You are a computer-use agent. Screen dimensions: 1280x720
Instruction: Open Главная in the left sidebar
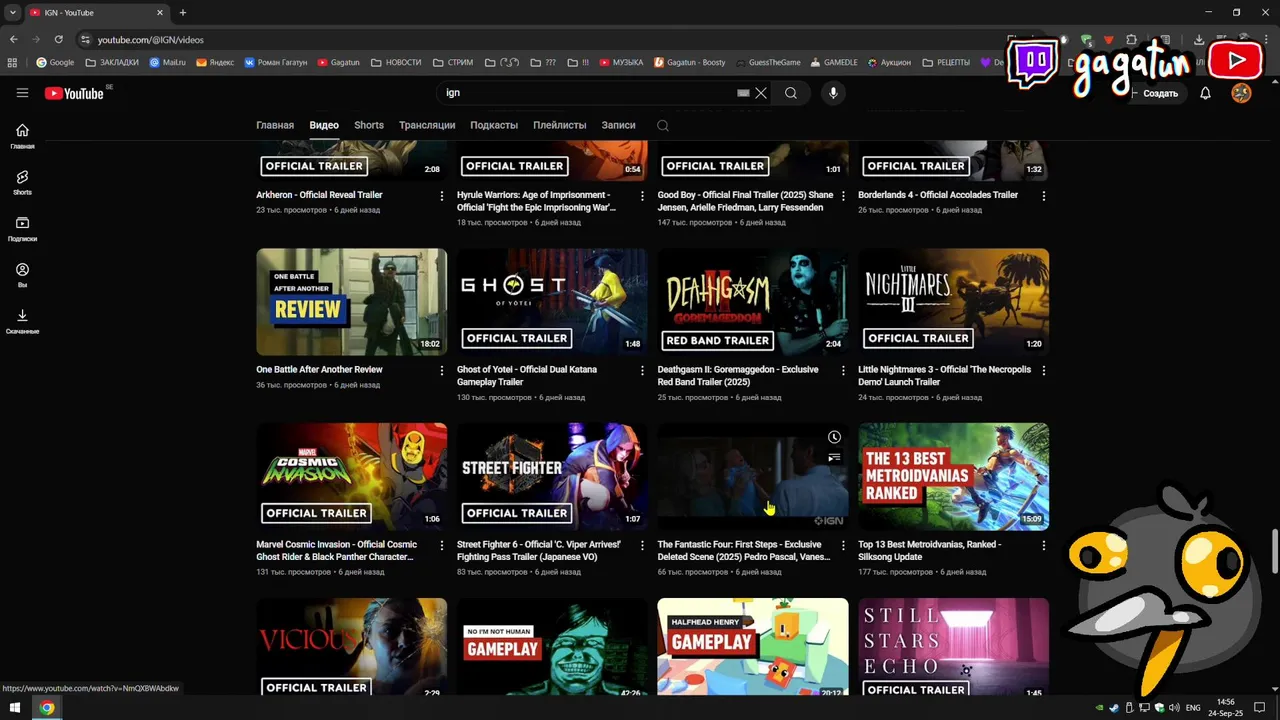[22, 136]
